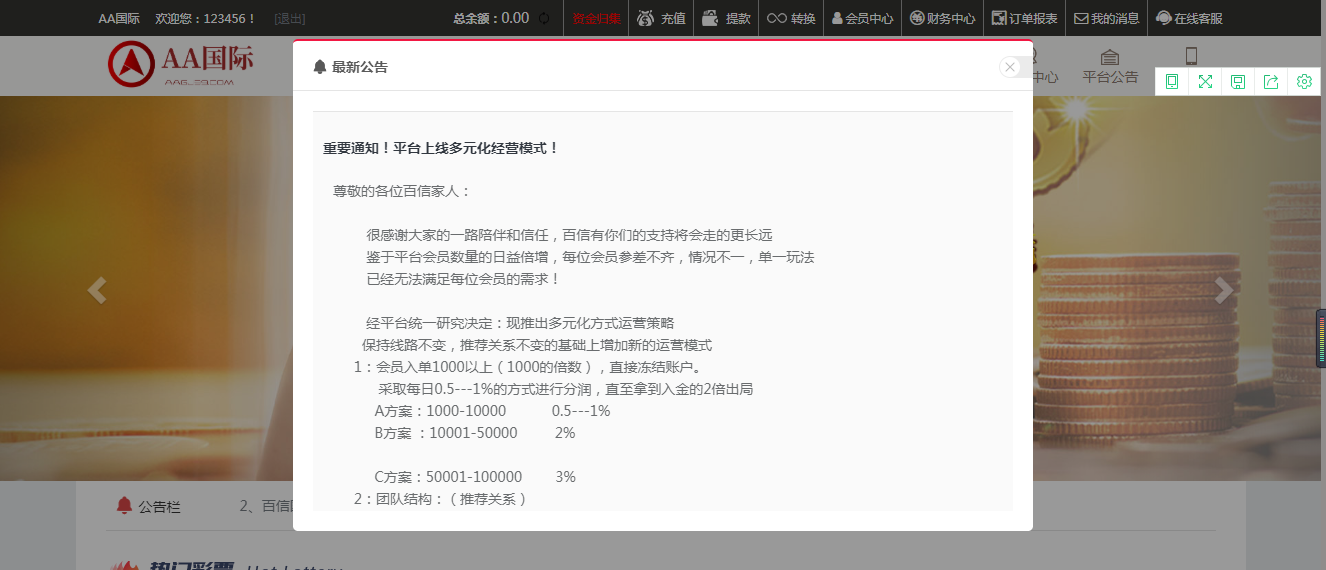Click green save icon in floating toolbar

[x=1238, y=82]
